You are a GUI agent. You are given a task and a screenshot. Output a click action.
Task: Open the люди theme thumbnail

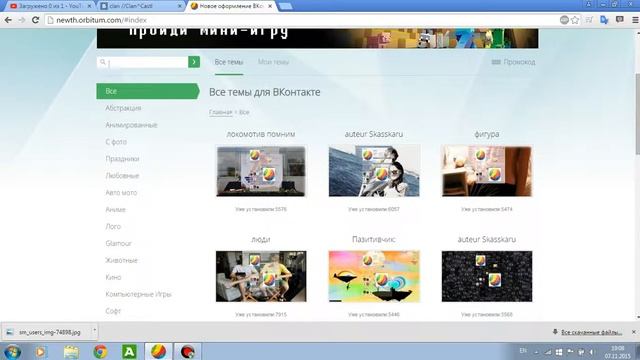[261, 276]
